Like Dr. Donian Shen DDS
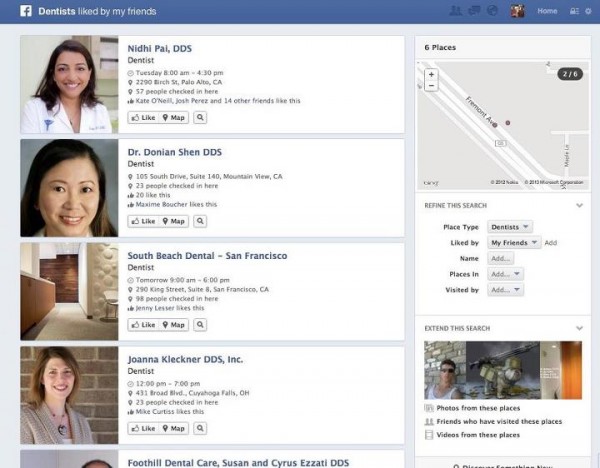This screenshot has height=468, width=600. click(143, 221)
